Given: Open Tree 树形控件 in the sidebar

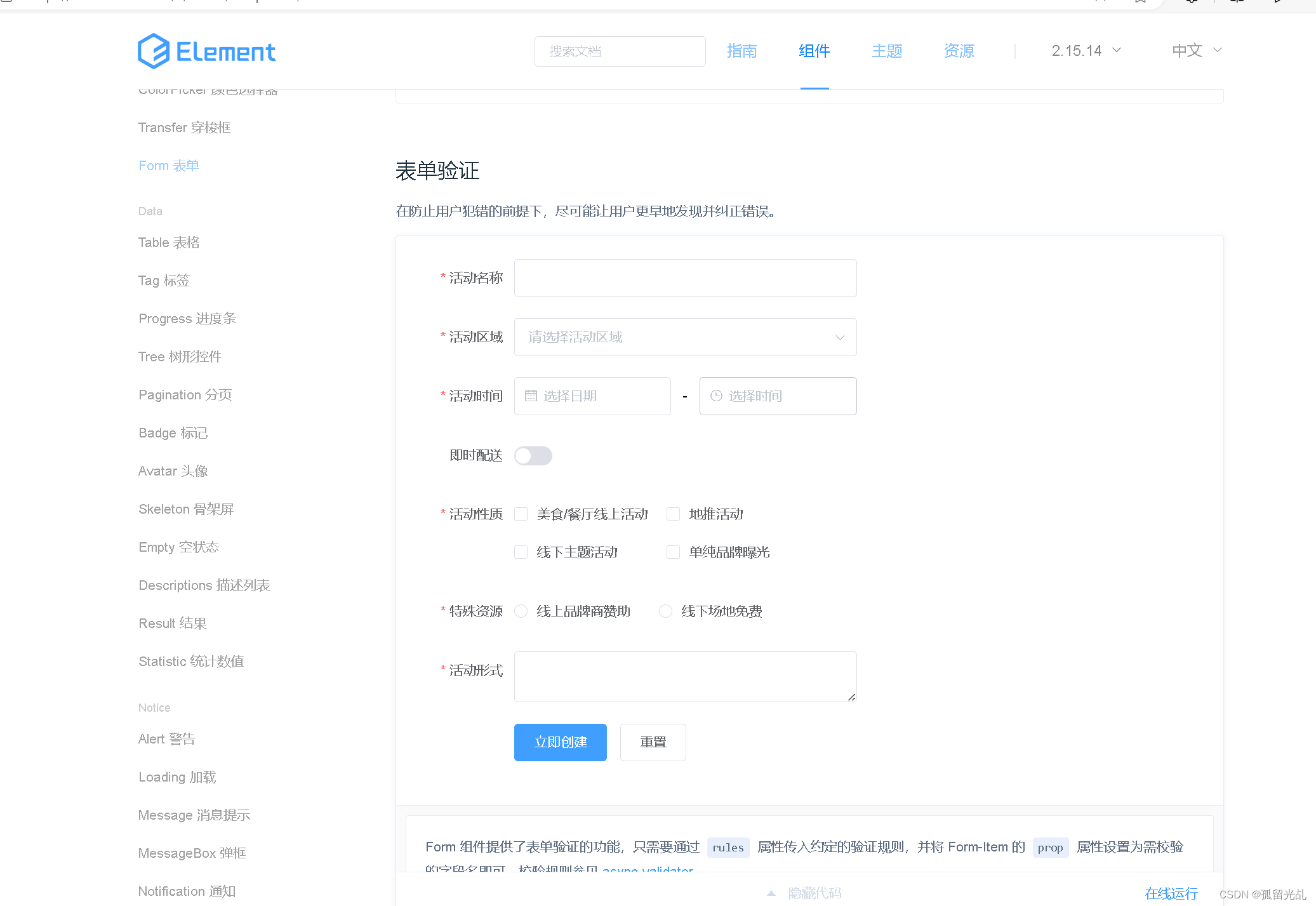Looking at the screenshot, I should [180, 357].
